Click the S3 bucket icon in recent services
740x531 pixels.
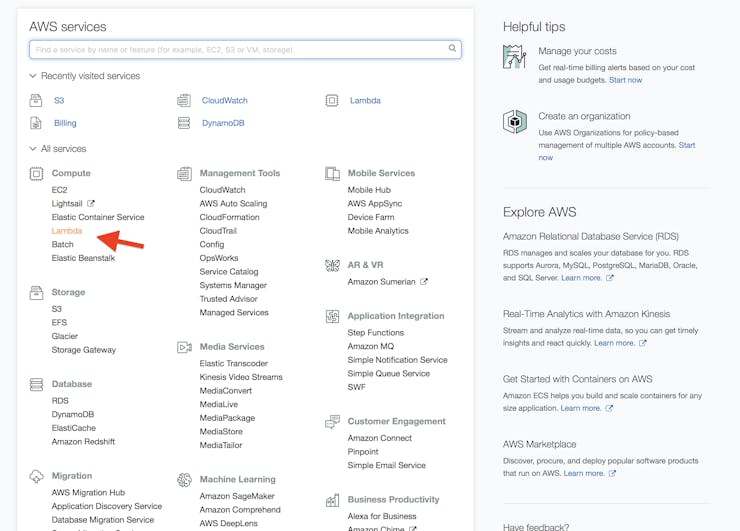pyautogui.click(x=36, y=100)
